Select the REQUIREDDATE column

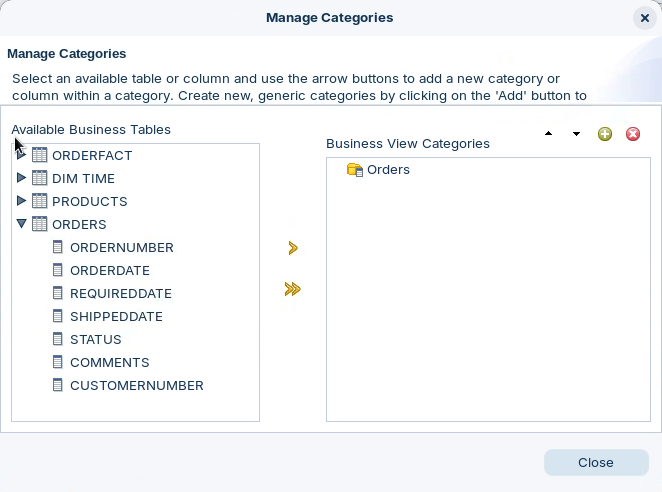pyautogui.click(x=120, y=293)
